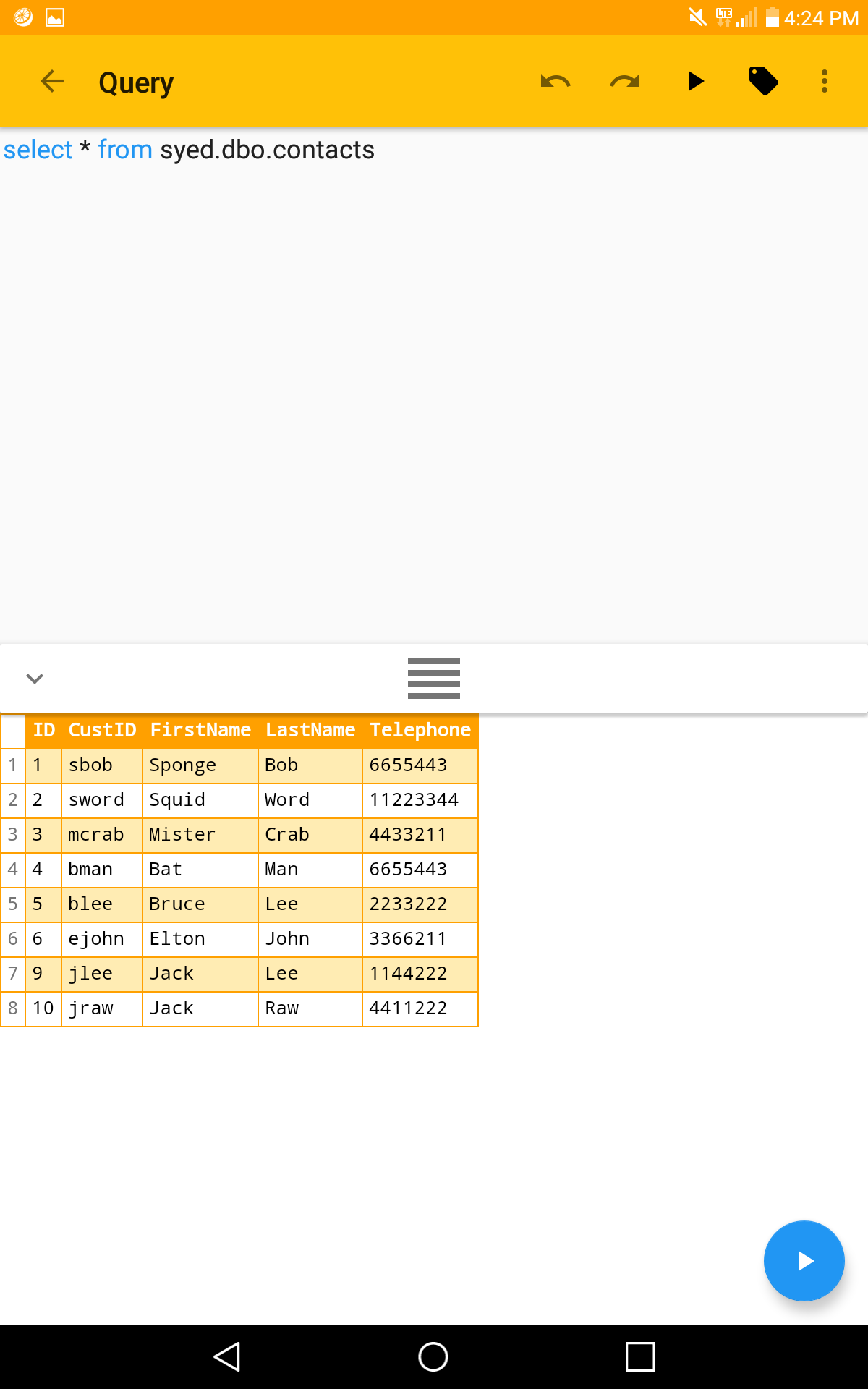Tap the 4:24 PM clock

tap(821, 18)
